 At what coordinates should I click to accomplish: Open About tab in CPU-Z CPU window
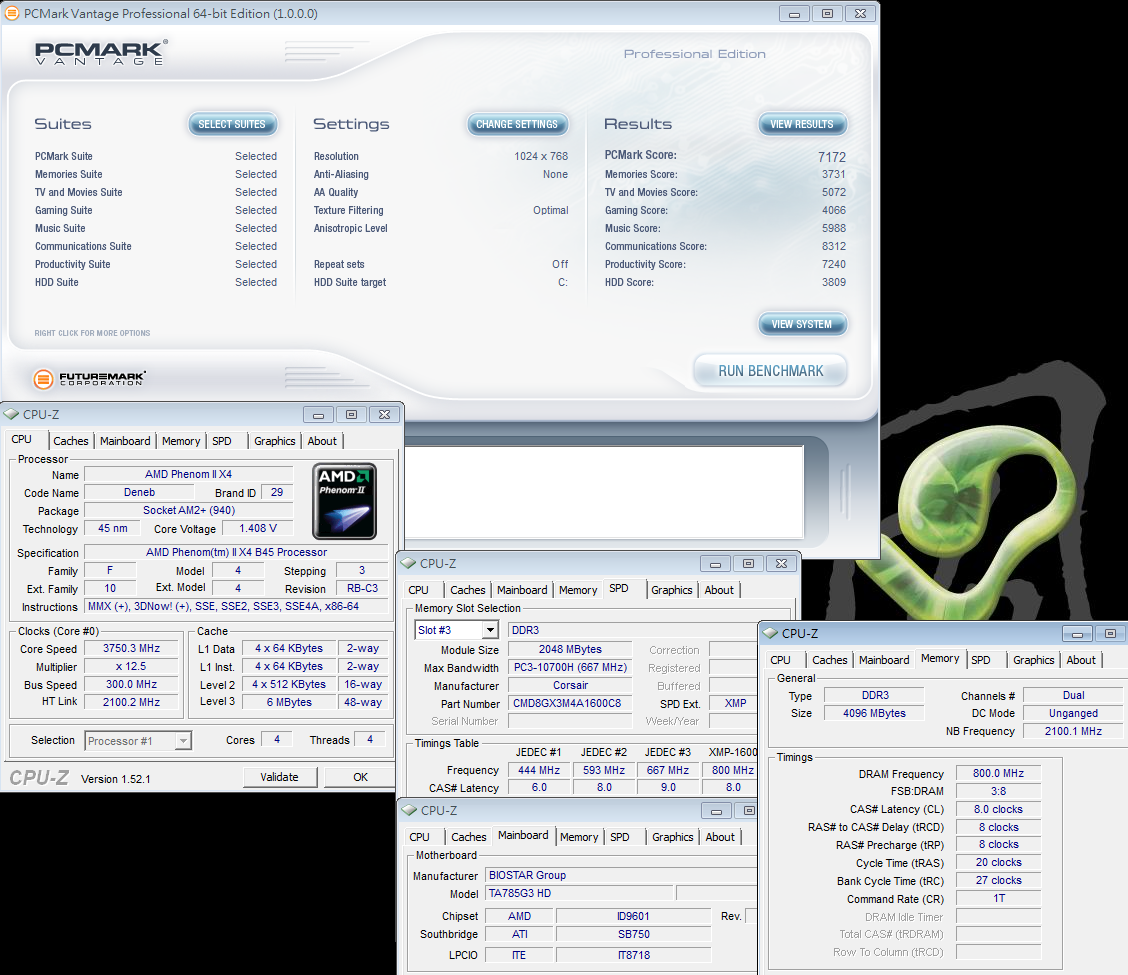pyautogui.click(x=322, y=441)
